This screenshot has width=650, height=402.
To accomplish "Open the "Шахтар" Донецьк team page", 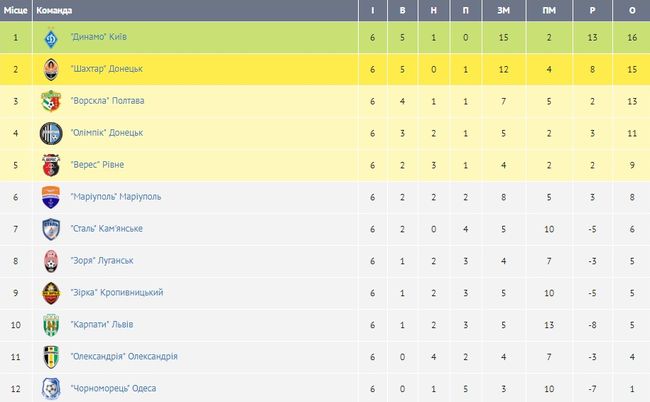I will tap(107, 69).
